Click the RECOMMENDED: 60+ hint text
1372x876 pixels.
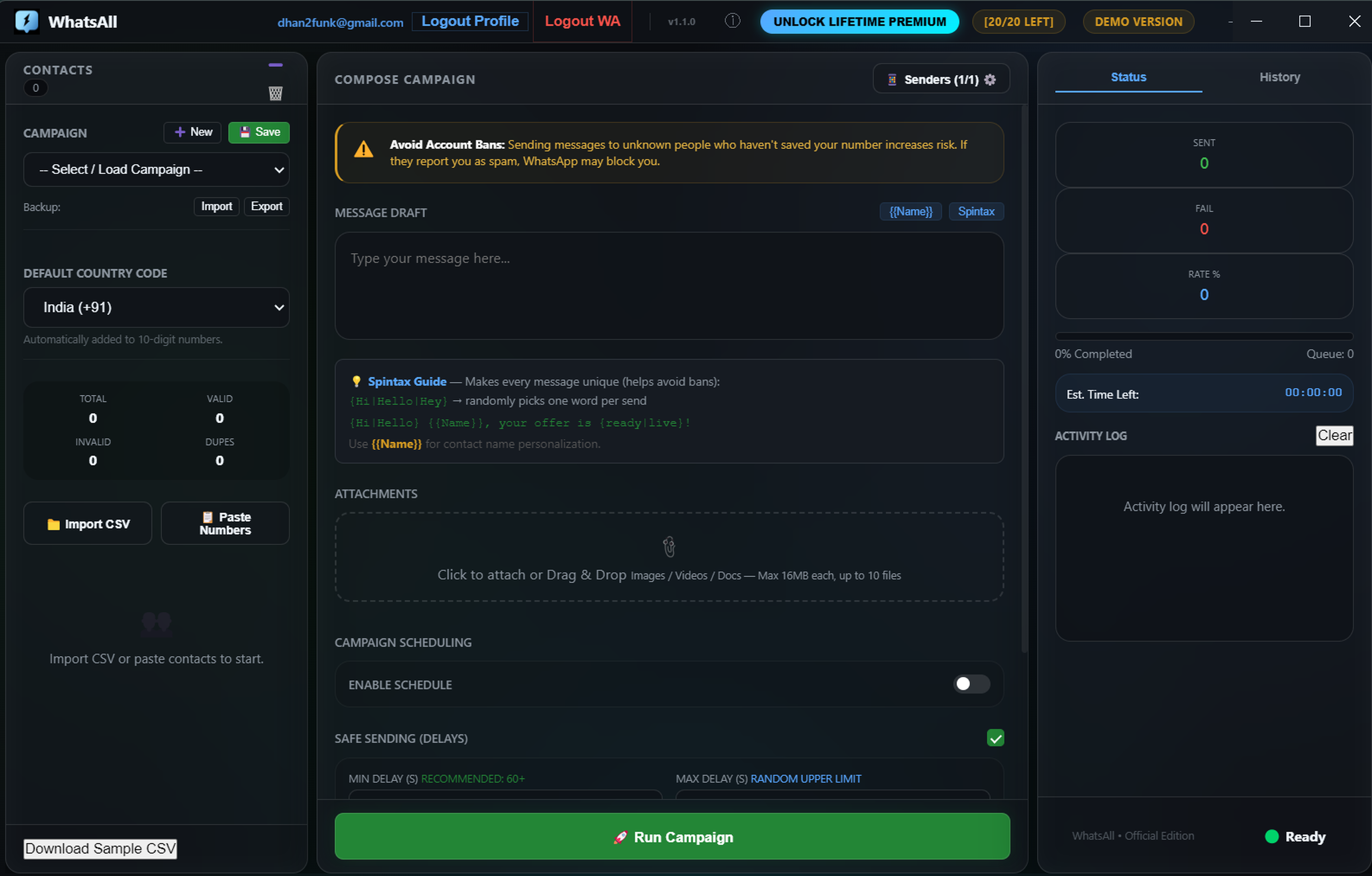coord(473,779)
